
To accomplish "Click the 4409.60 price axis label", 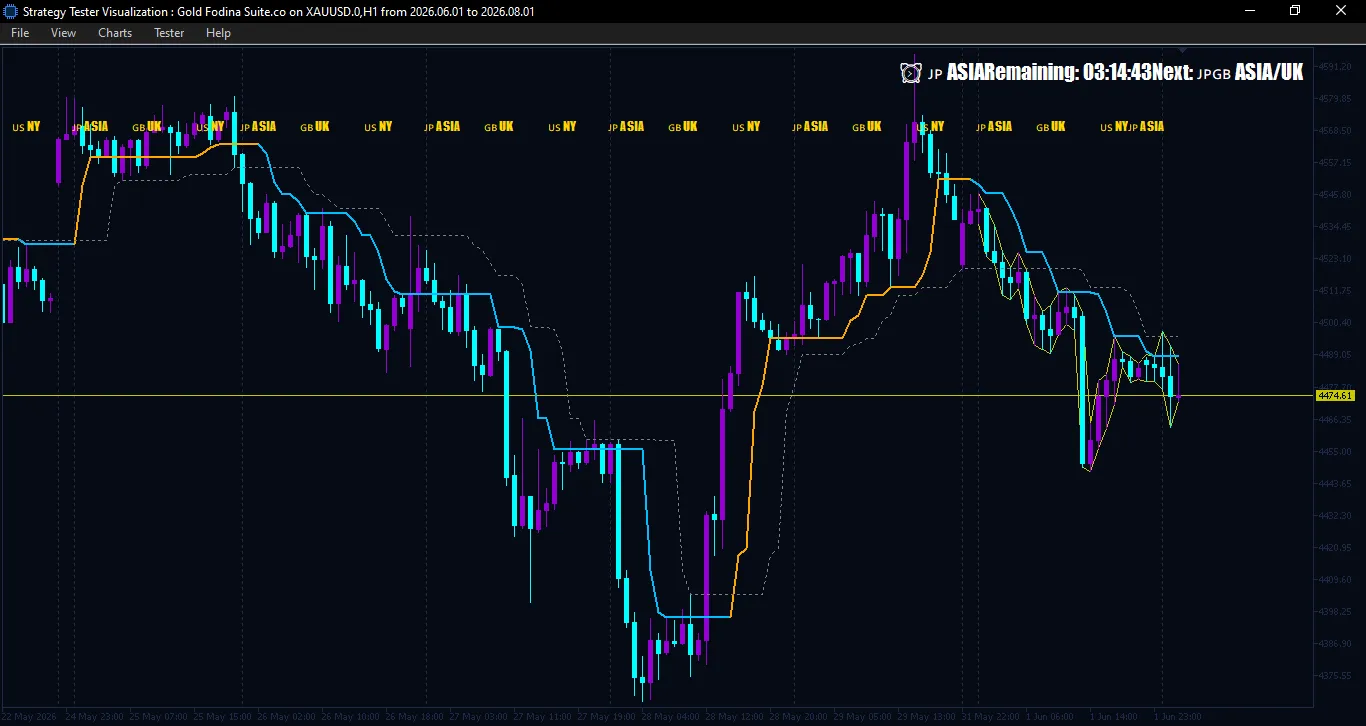I will tap(1335, 579).
